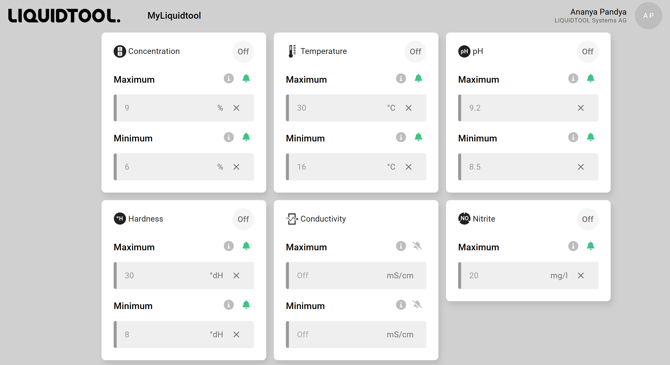Image resolution: width=670 pixels, height=365 pixels.
Task: Open the AP user avatar
Action: (x=648, y=15)
